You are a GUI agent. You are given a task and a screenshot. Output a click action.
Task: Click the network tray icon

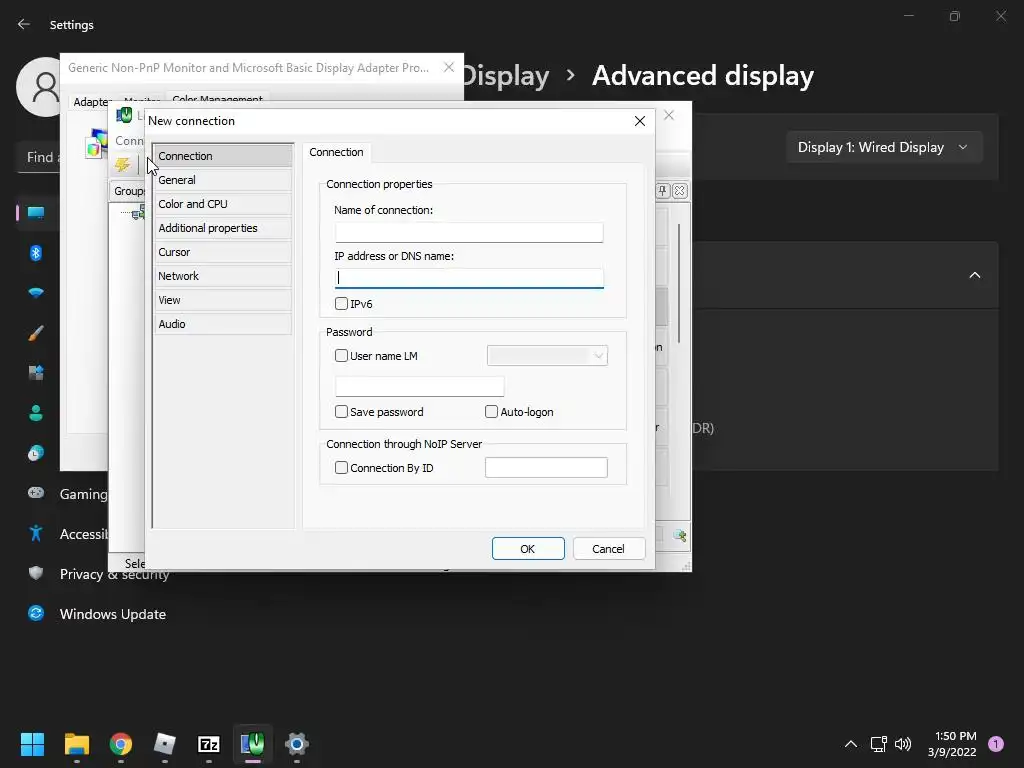[878, 744]
